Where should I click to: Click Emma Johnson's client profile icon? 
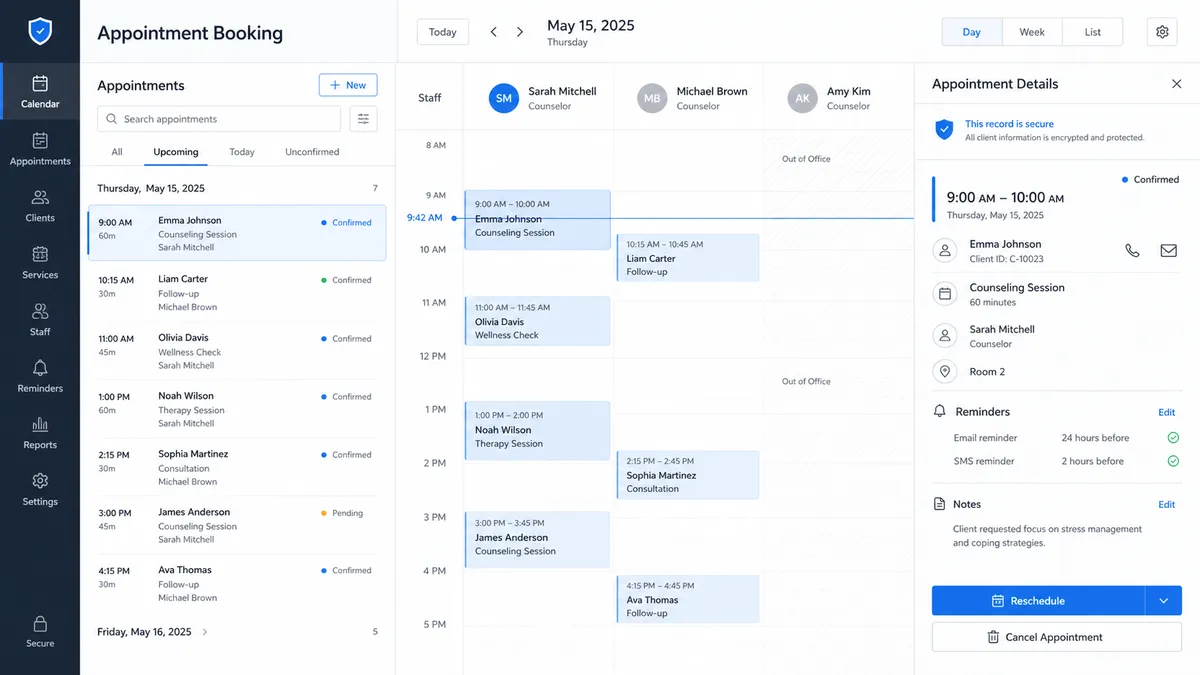944,251
